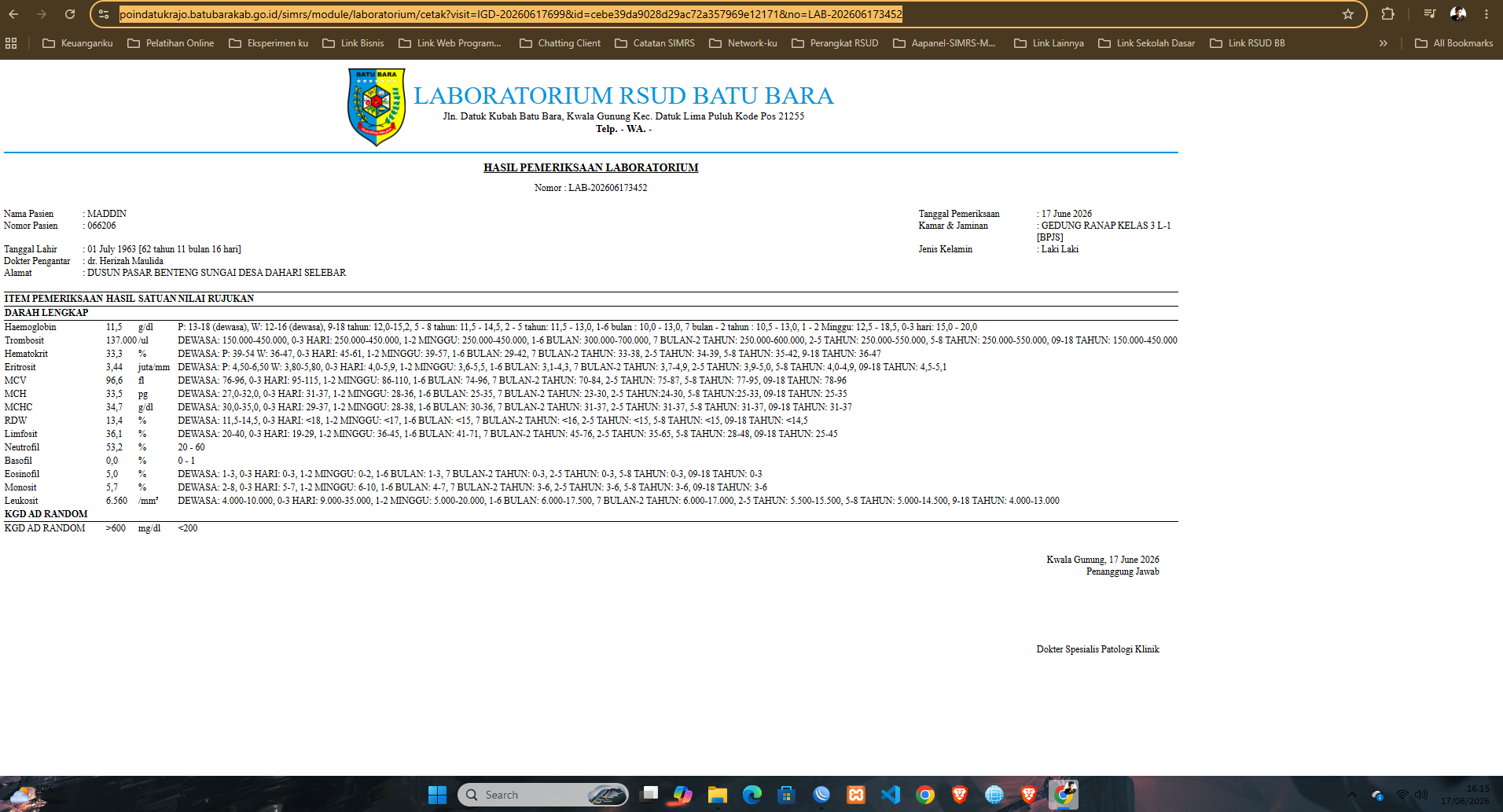Show hidden system tray icons
This screenshot has height=812, width=1503.
tap(1351, 795)
